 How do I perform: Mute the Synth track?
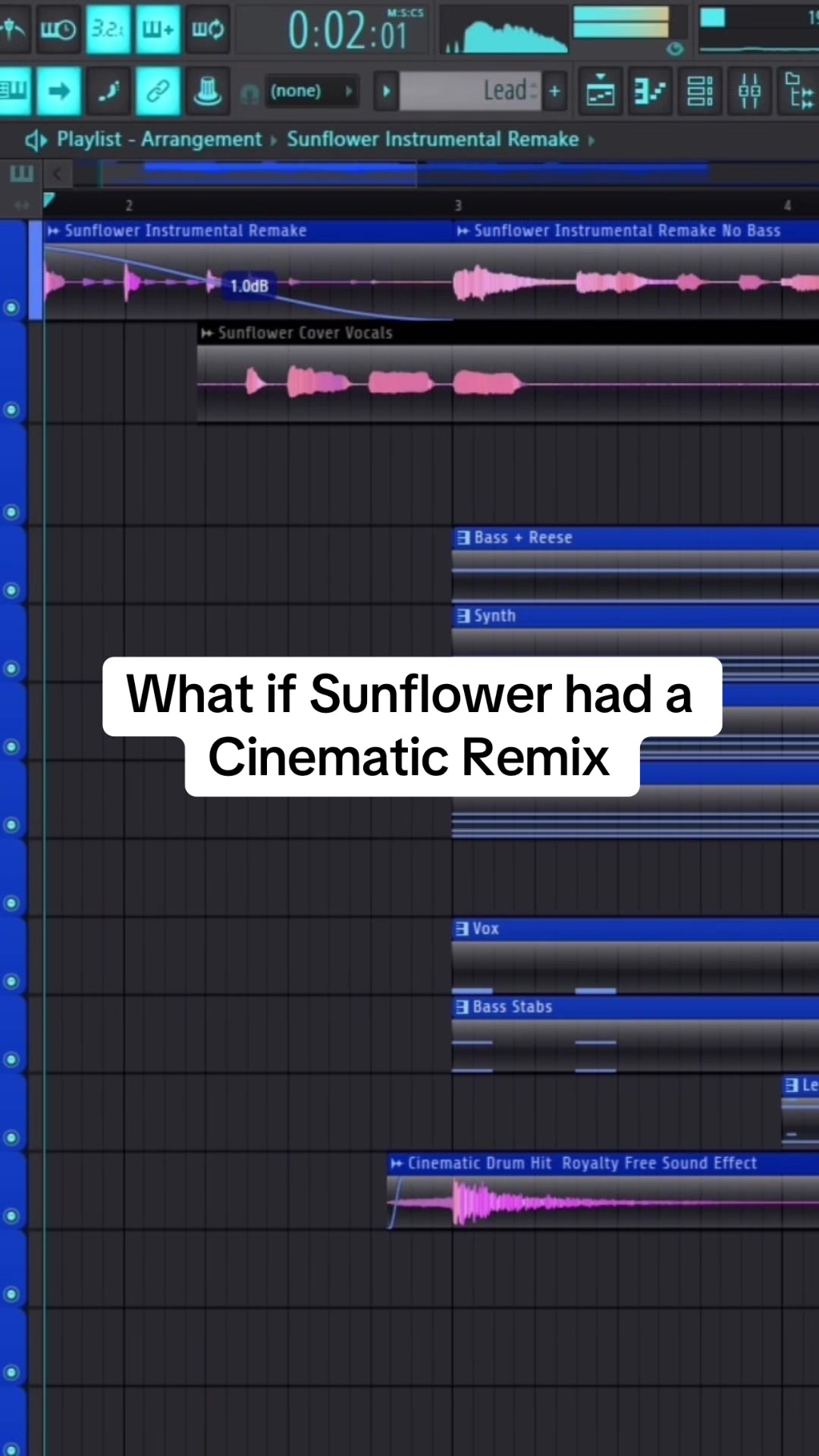pos(11,668)
